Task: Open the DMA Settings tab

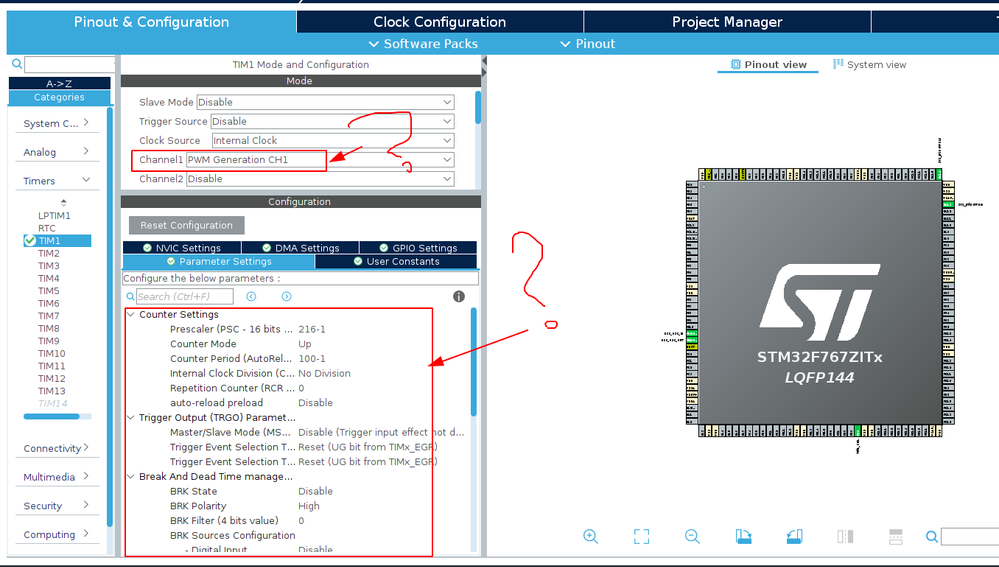Action: 301,248
